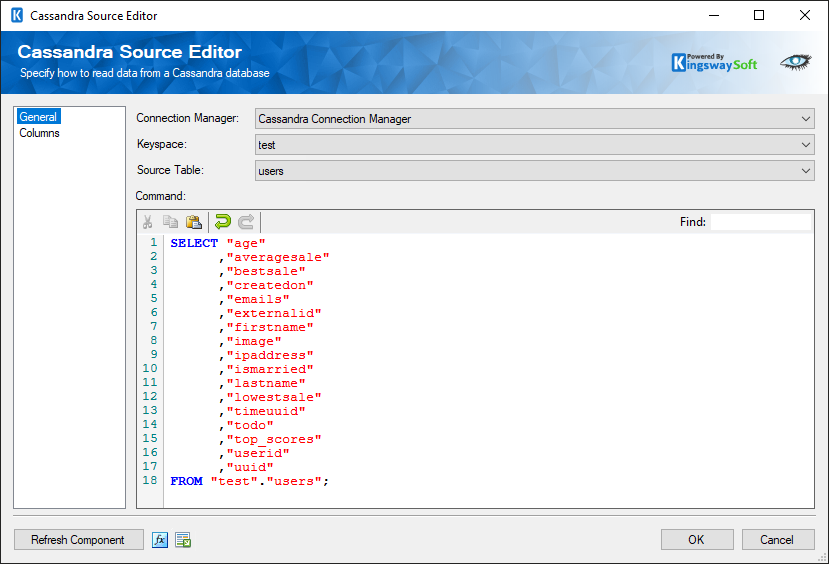Click the "timeuuid" column text

pos(266,411)
